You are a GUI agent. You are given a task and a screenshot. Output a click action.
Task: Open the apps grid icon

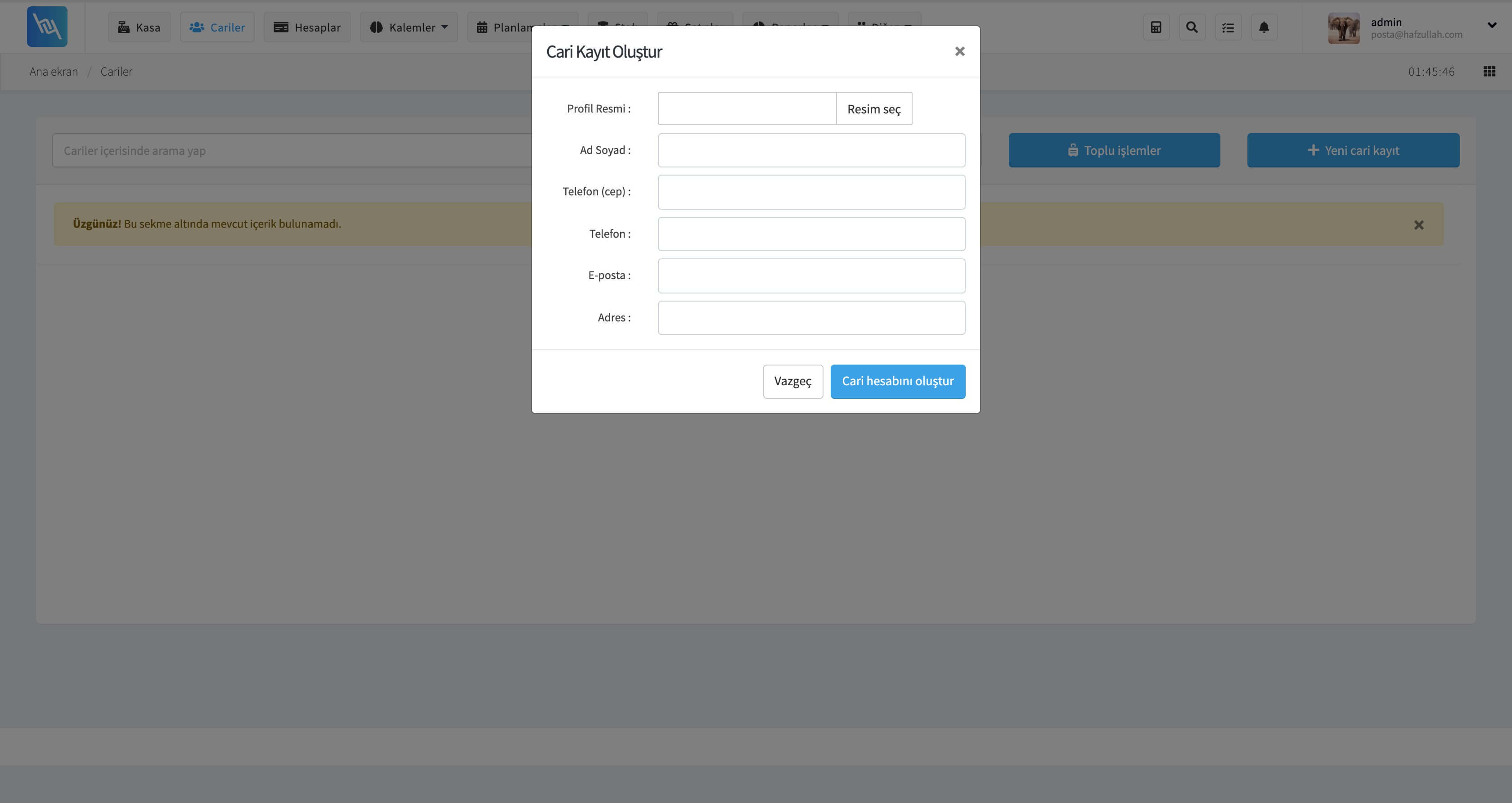point(1489,71)
